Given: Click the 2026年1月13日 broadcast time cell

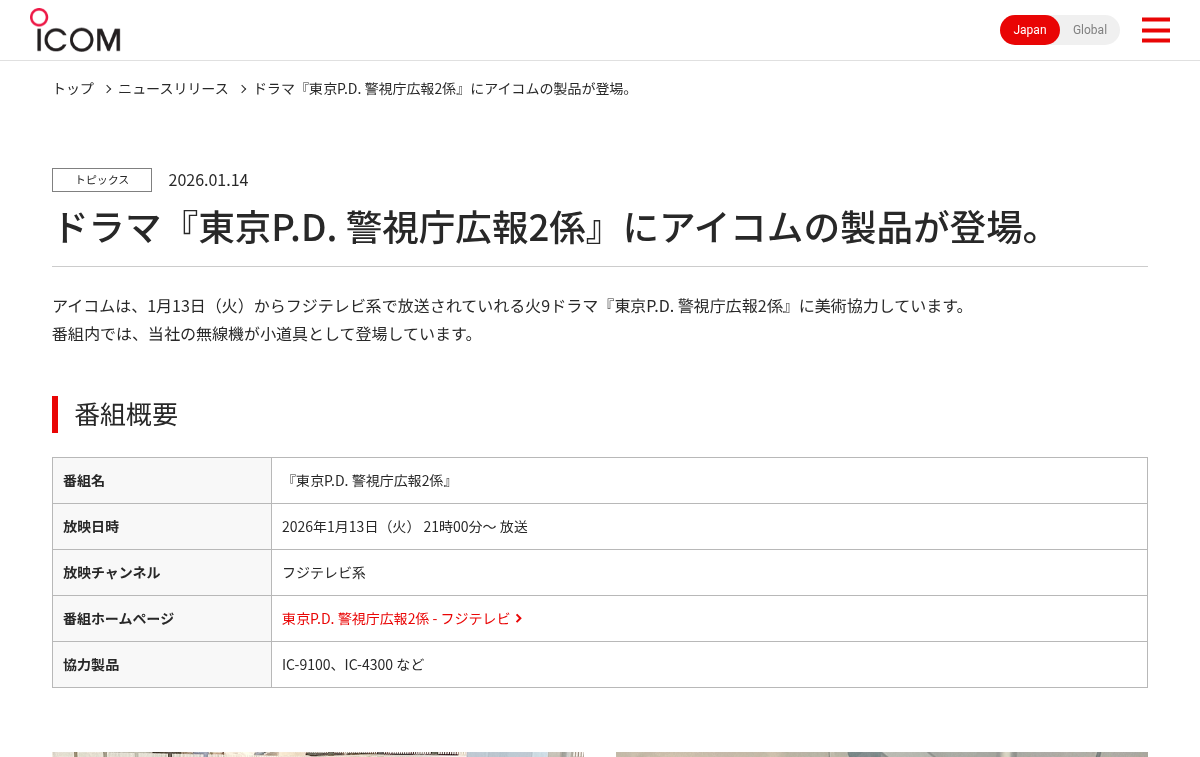Looking at the screenshot, I should 709,527.
